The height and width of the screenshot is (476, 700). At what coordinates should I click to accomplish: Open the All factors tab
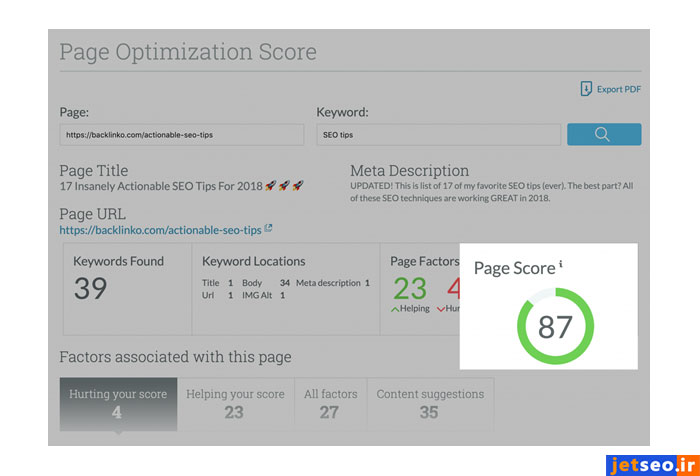[329, 403]
